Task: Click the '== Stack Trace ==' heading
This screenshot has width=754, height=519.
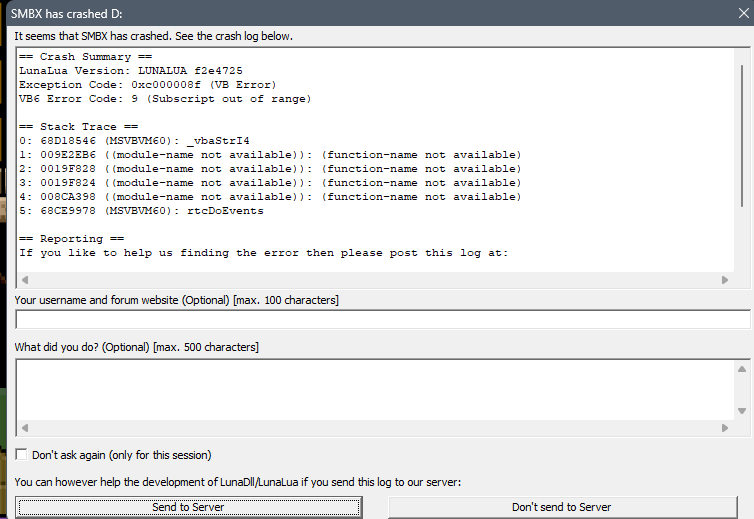Action: coord(78,127)
